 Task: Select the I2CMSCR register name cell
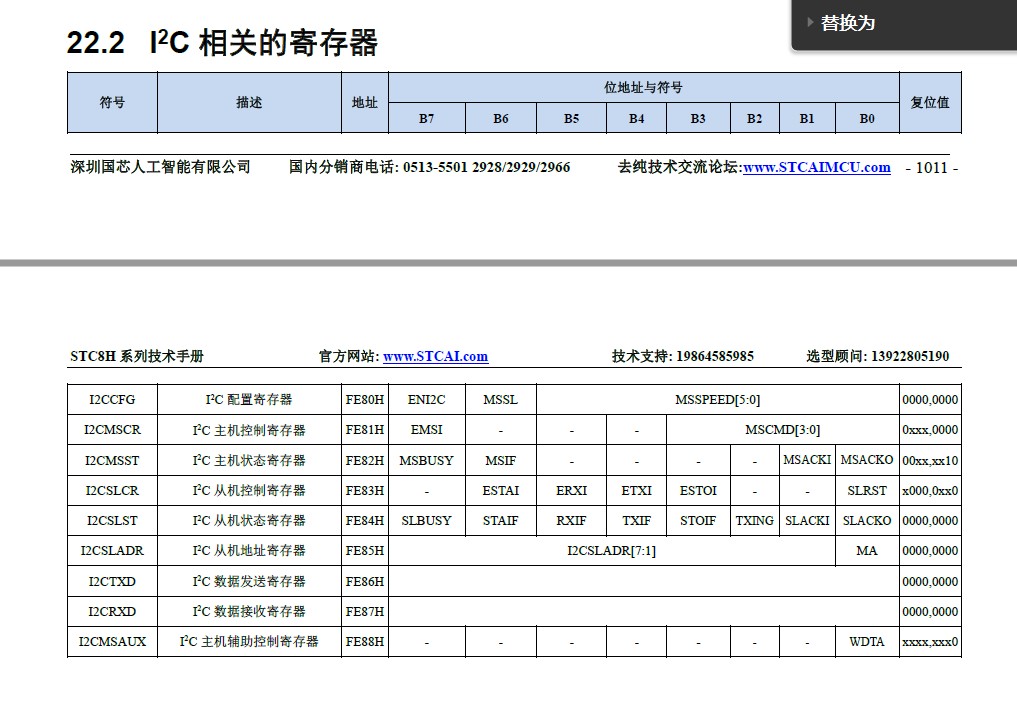click(112, 430)
